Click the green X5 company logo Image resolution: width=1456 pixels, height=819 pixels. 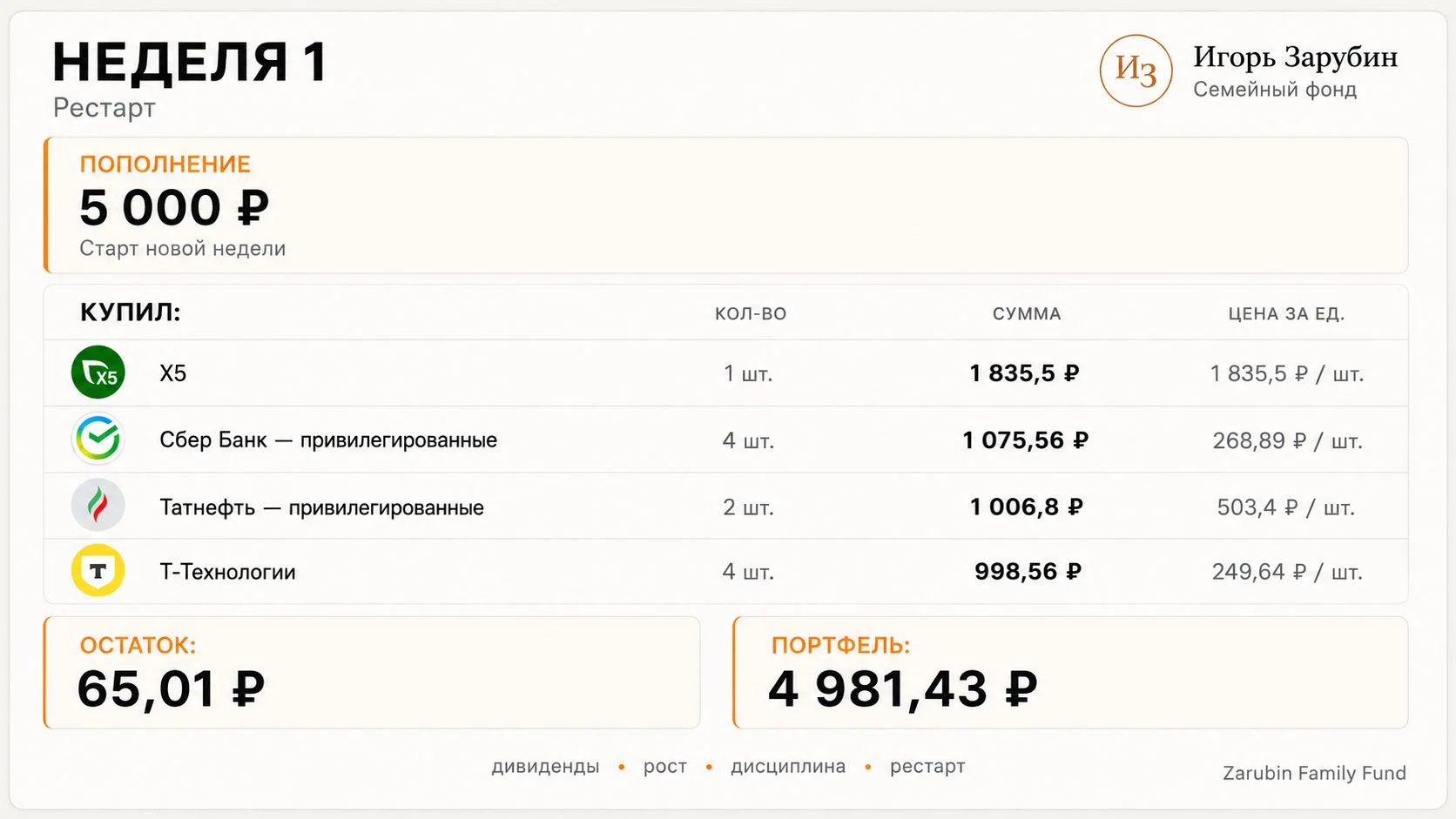pos(98,373)
